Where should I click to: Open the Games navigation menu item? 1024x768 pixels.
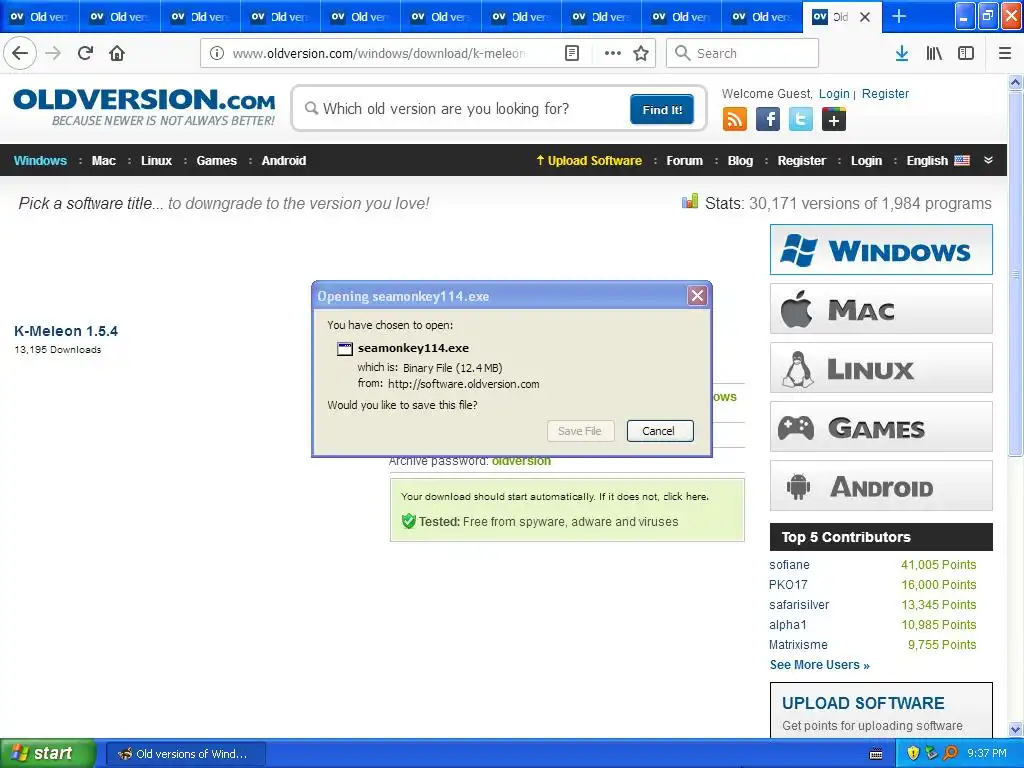point(216,161)
